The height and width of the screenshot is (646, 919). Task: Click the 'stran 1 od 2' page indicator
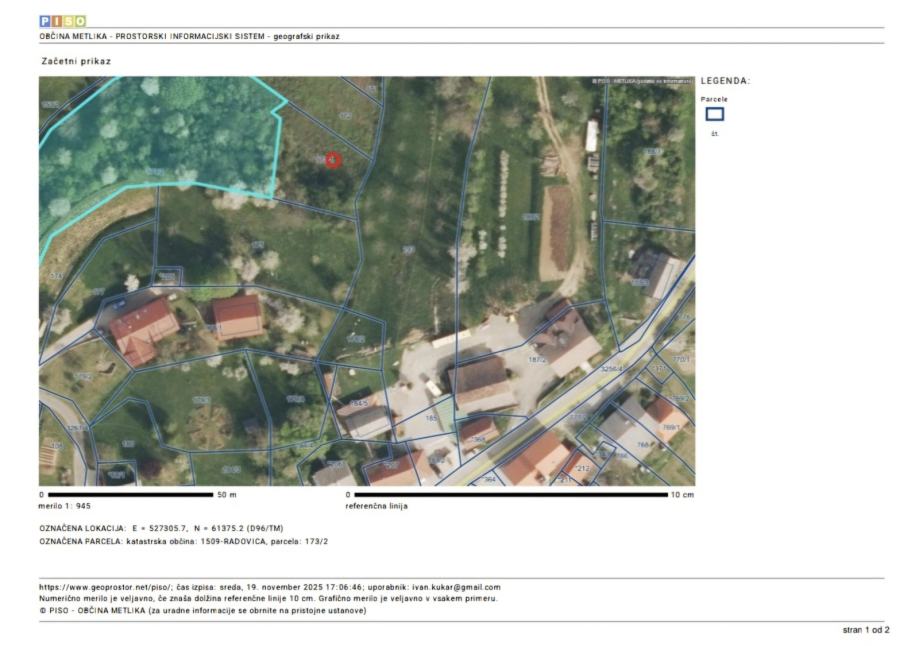coord(865,630)
